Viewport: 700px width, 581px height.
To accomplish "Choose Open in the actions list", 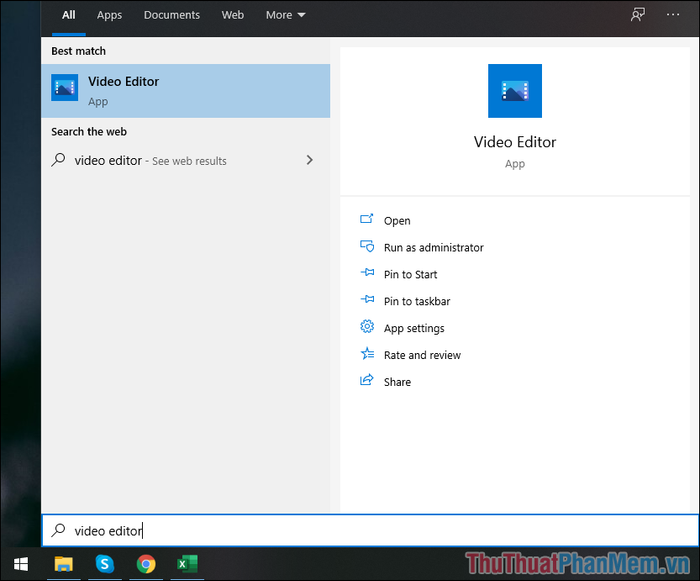I will coord(397,221).
